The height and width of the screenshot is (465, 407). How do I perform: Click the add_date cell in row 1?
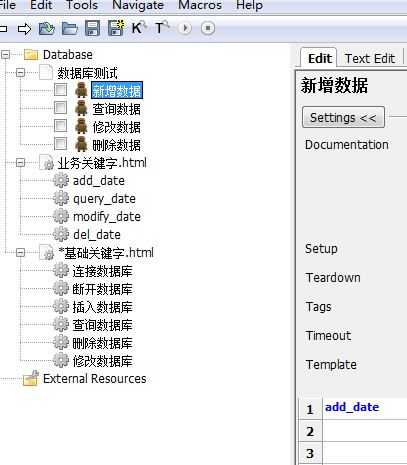tap(365, 407)
